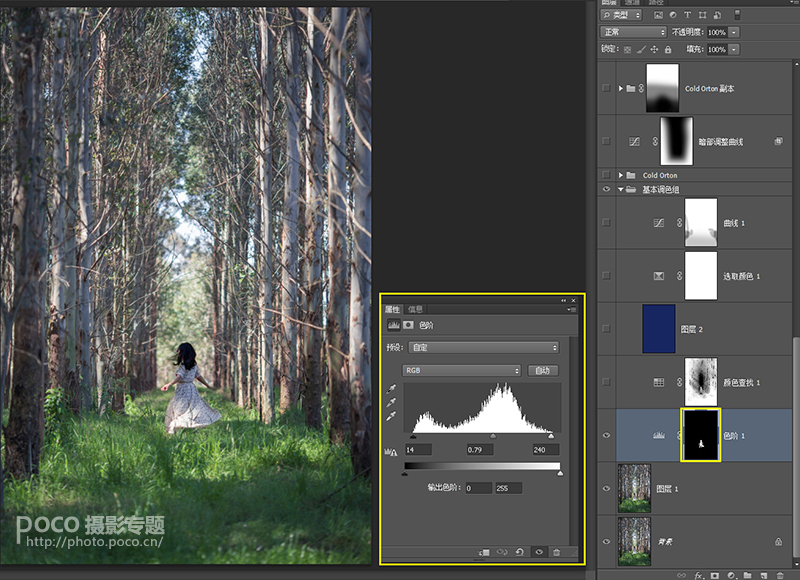Click the link layers icon at Layers bottom
The image size is (800, 580).
click(x=681, y=575)
